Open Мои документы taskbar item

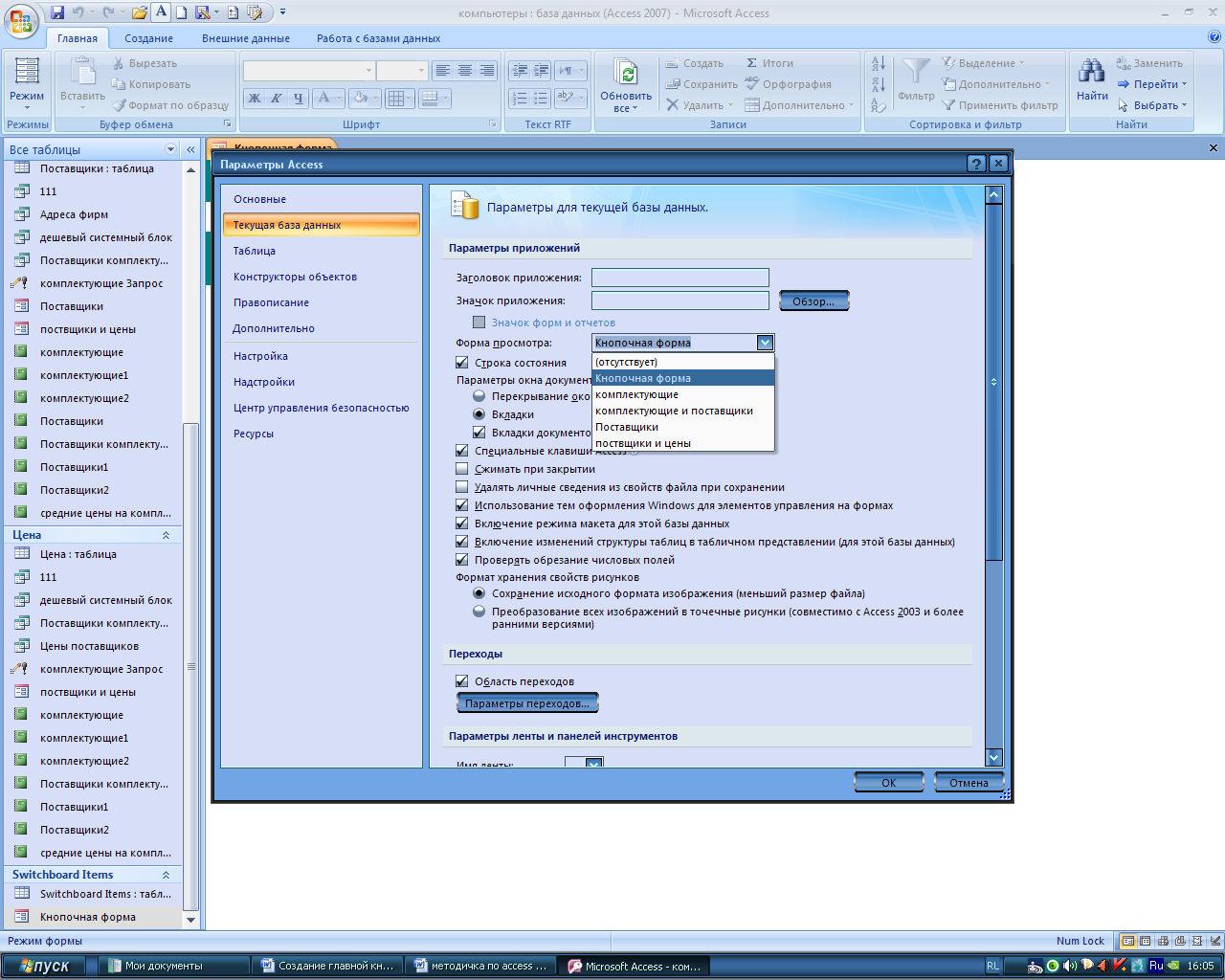pyautogui.click(x=174, y=966)
